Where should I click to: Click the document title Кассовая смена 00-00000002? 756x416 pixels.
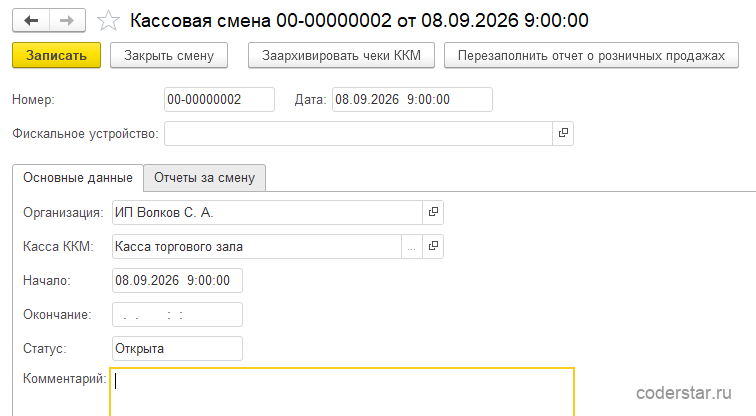click(359, 21)
